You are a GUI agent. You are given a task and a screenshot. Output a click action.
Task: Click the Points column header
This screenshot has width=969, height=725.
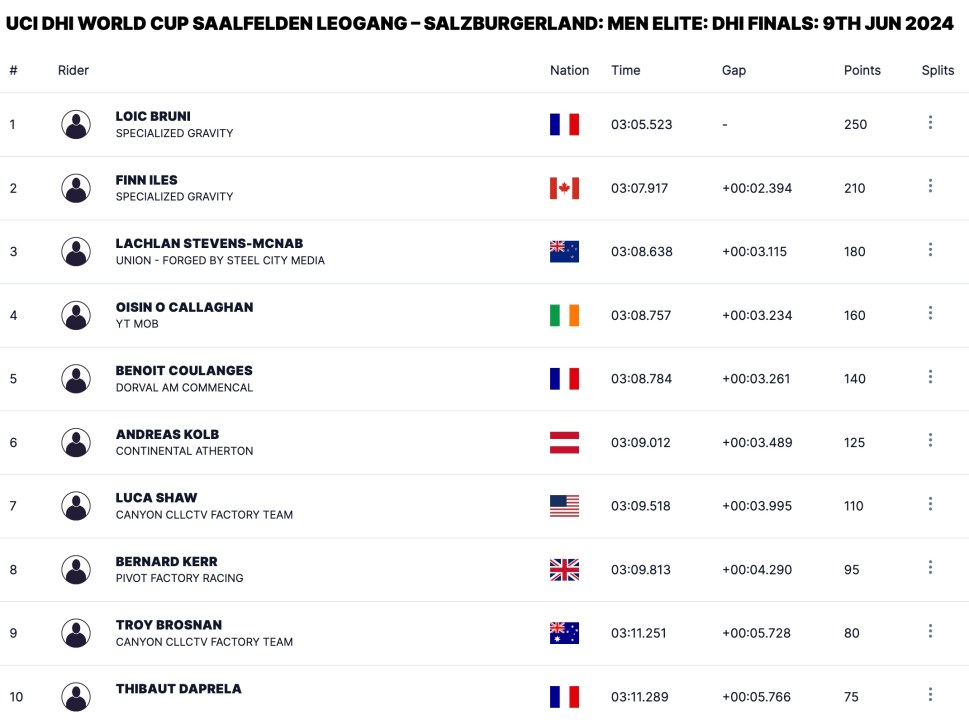click(862, 70)
